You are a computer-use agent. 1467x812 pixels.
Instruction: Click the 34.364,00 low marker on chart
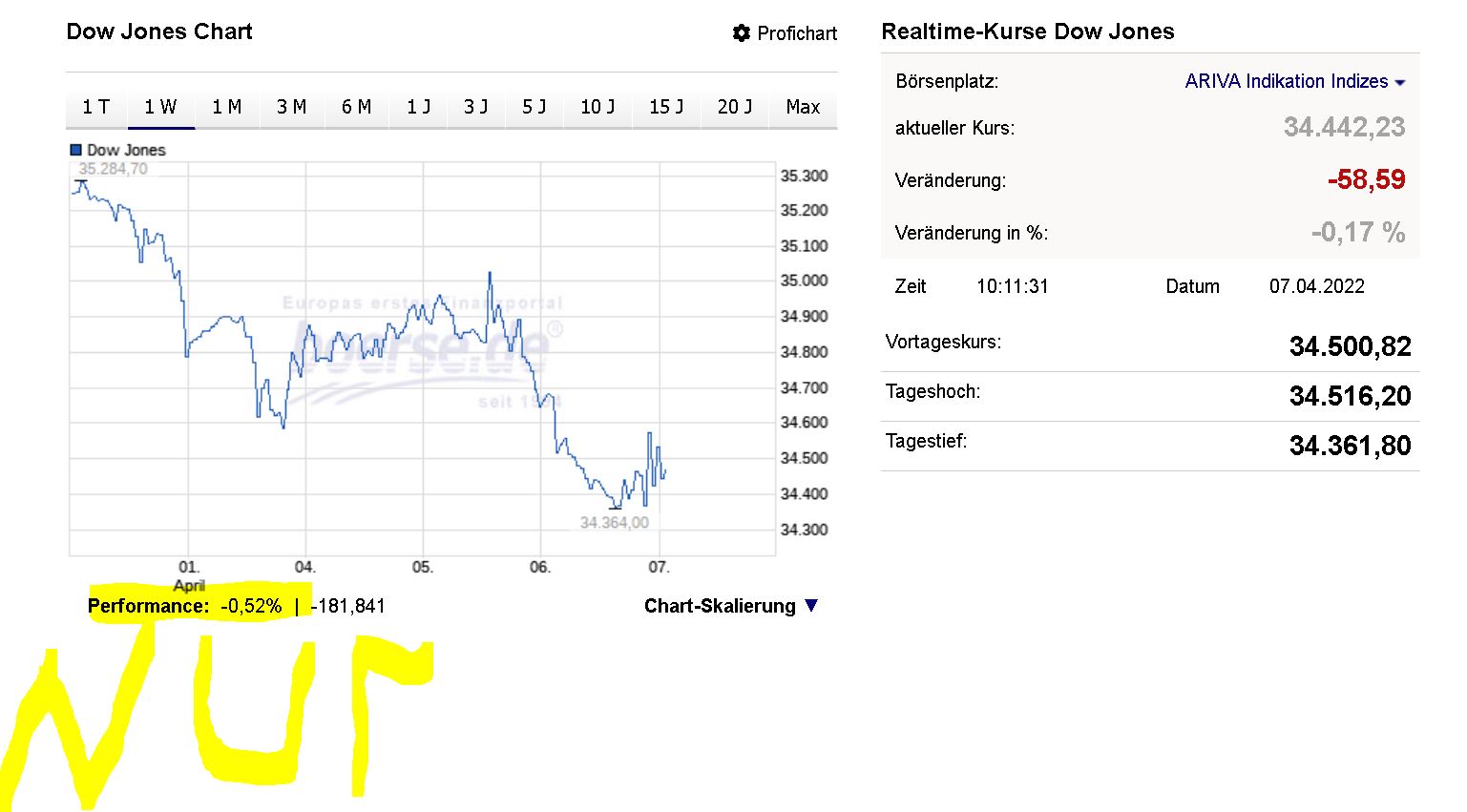(614, 522)
